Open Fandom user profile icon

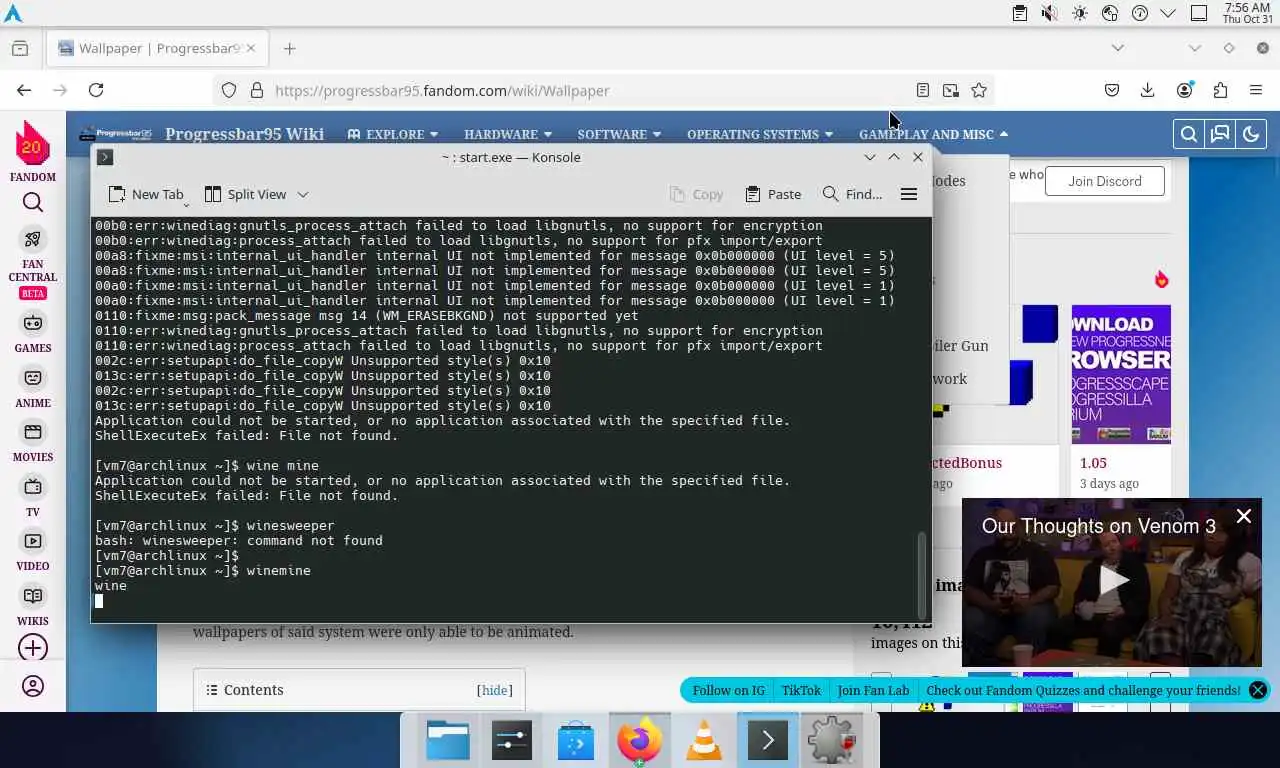(33, 687)
